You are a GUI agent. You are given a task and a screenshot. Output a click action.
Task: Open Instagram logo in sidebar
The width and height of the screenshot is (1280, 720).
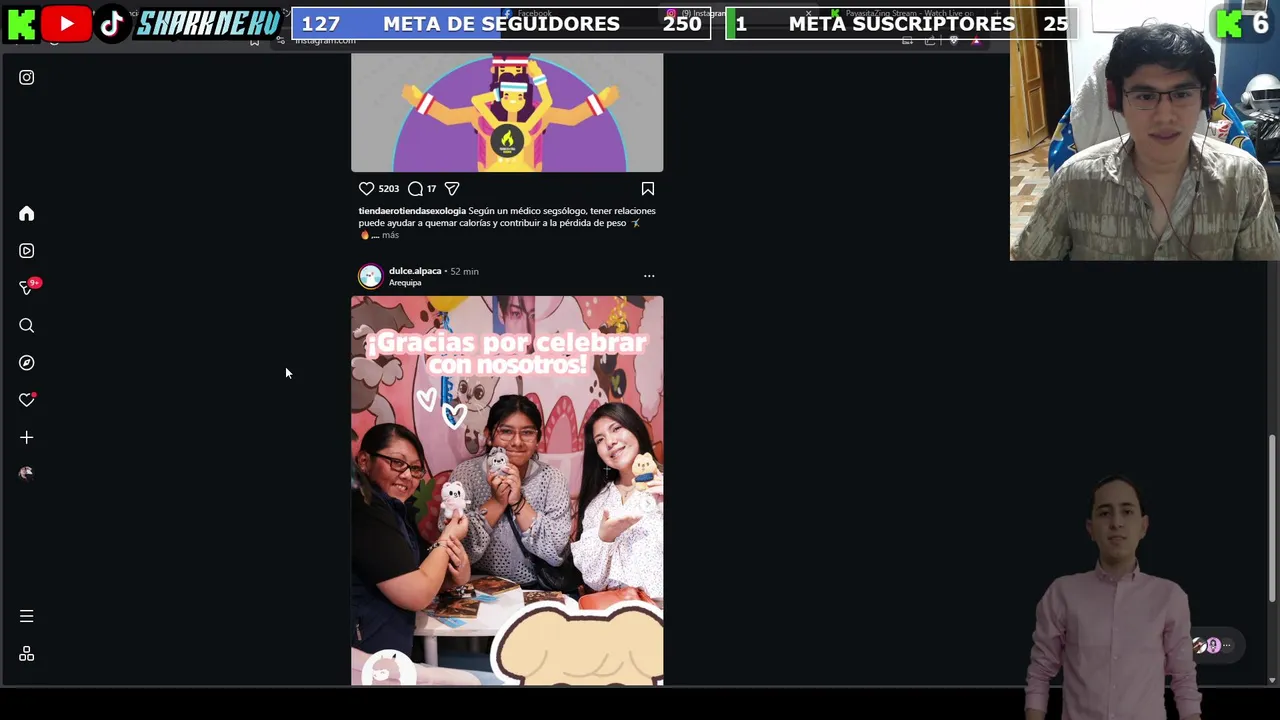pyautogui.click(x=27, y=77)
